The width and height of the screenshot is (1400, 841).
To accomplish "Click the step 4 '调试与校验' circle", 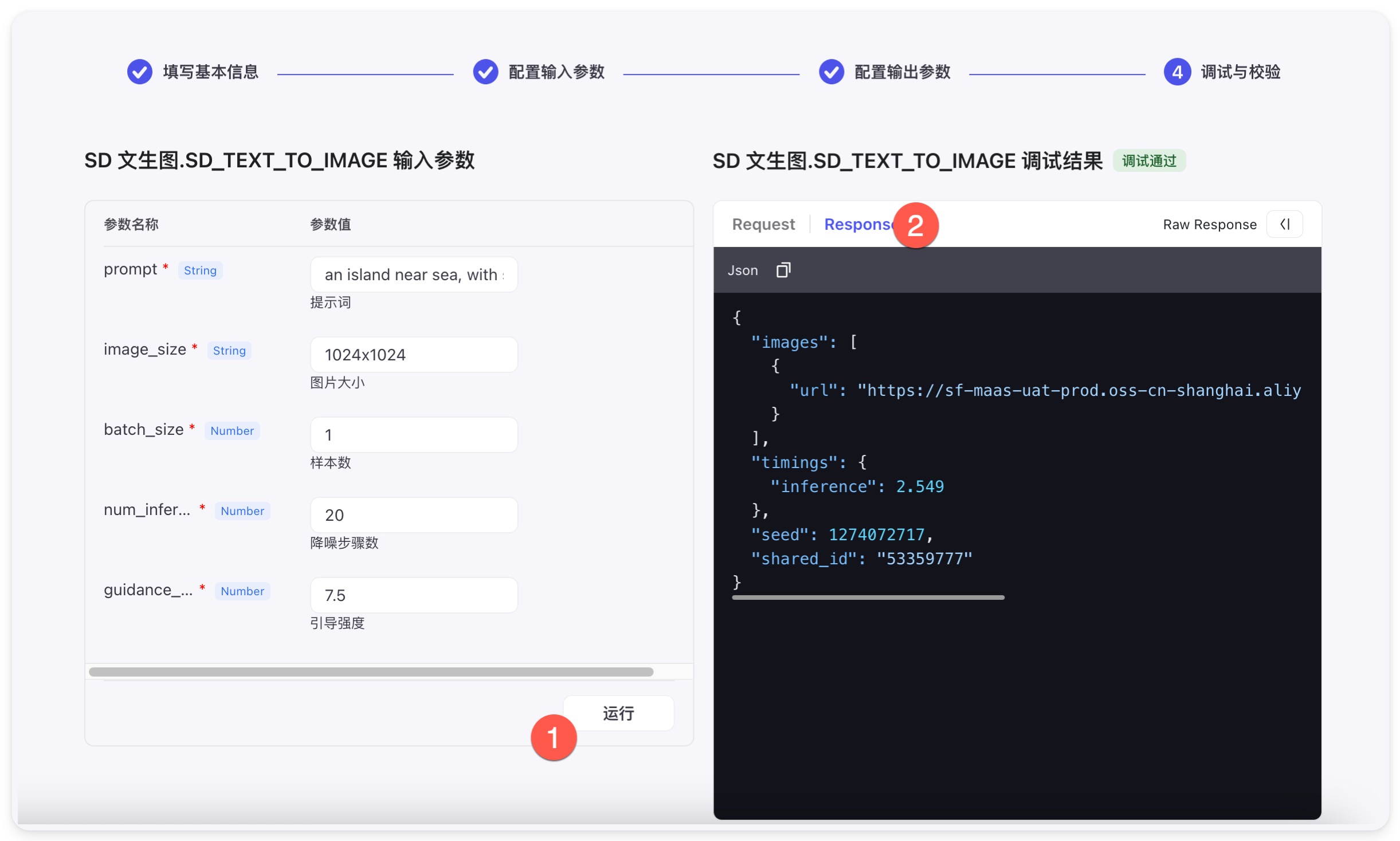I will [x=1177, y=72].
